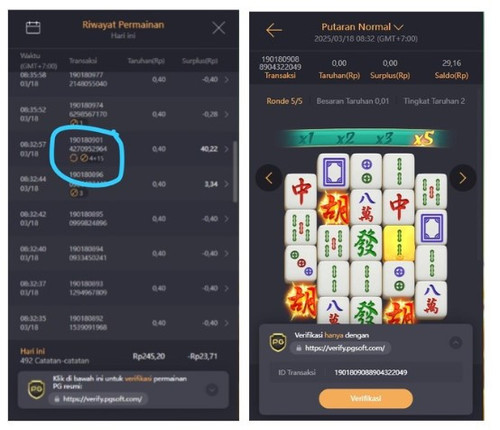Open the calendar date picker icon
Screen dimensions: 500x430
(33, 28)
